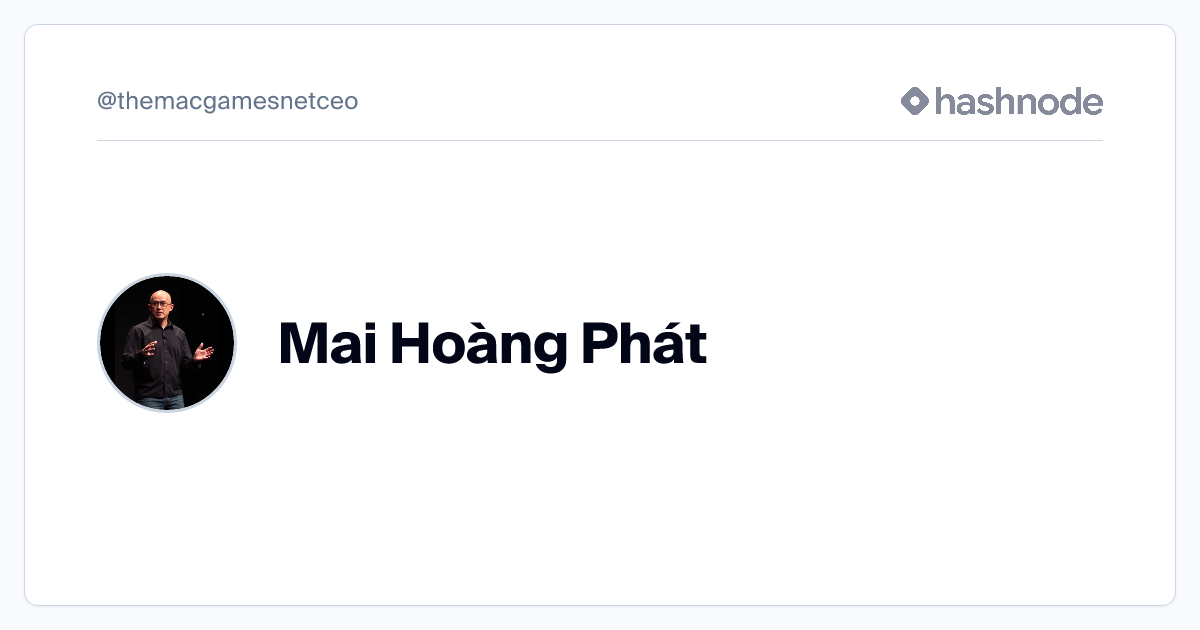Click the Mai Hoàng Phát name heading

click(492, 343)
